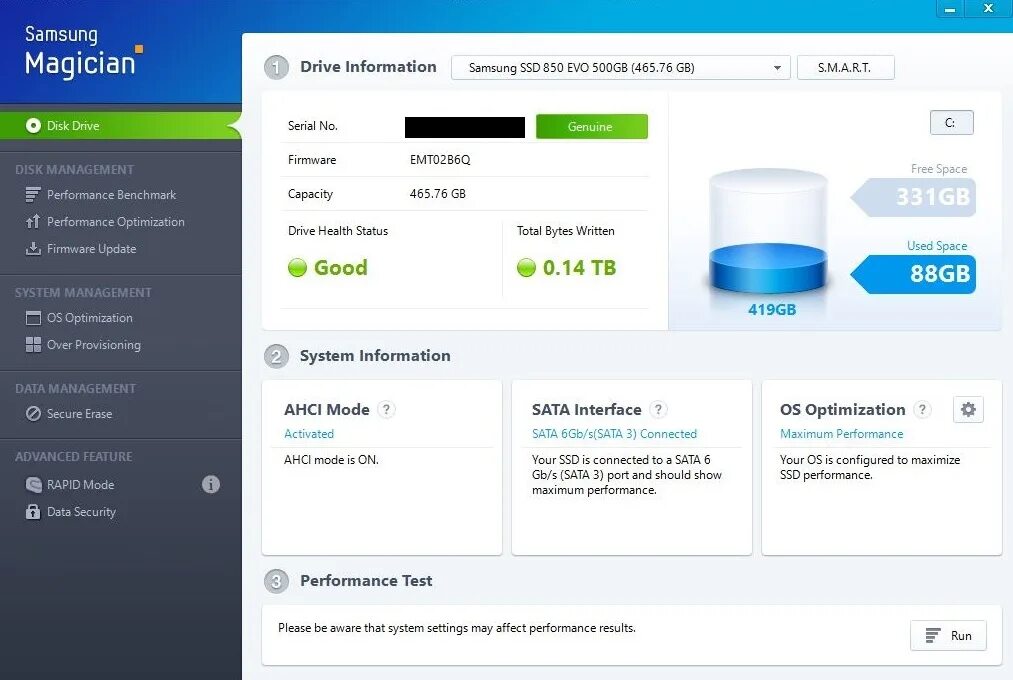Click the OS Optimization help icon
Viewport: 1013px width, 680px height.
pyautogui.click(x=923, y=409)
